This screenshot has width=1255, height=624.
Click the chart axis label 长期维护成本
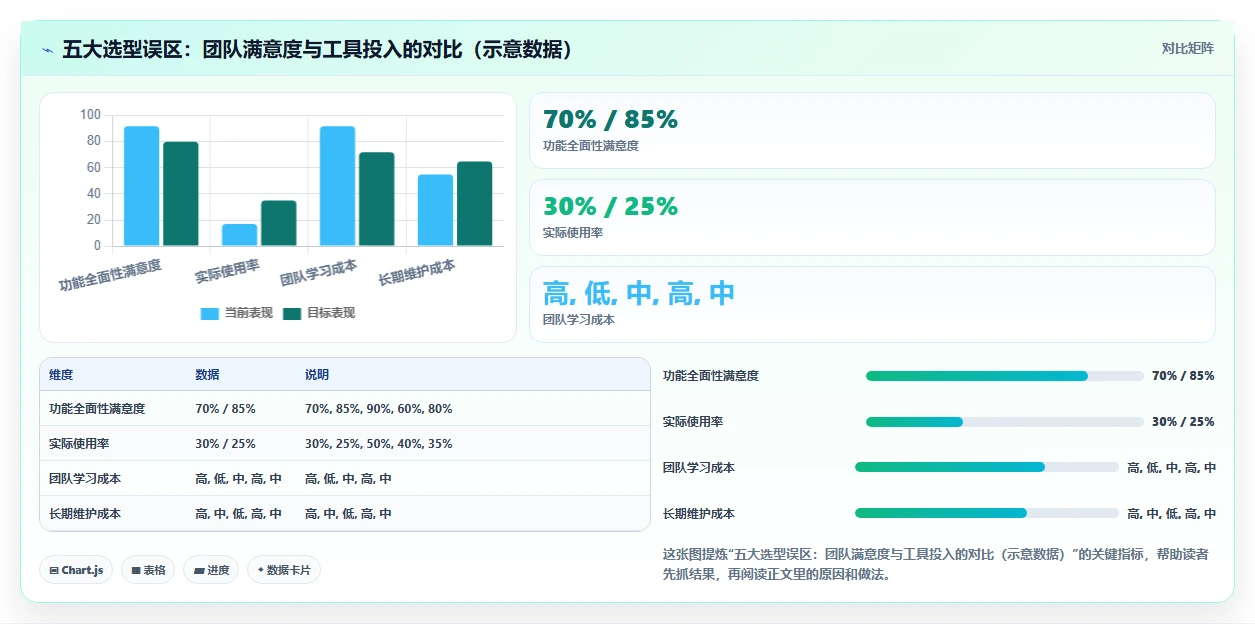pyautogui.click(x=417, y=273)
